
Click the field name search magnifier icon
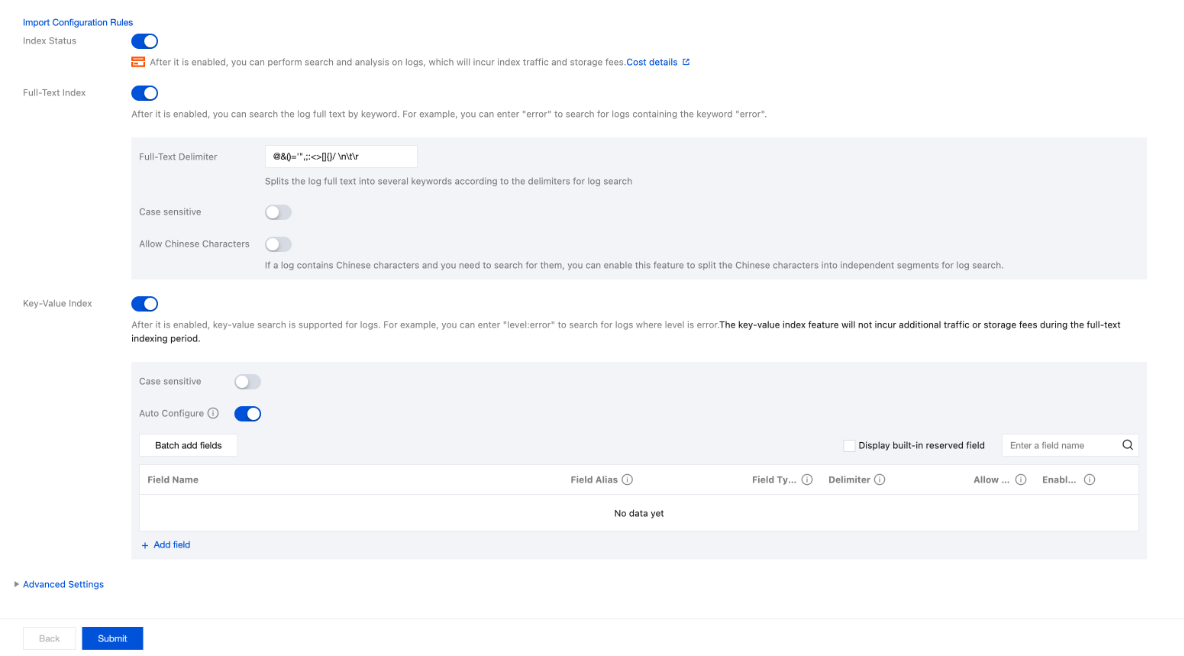tap(1127, 445)
